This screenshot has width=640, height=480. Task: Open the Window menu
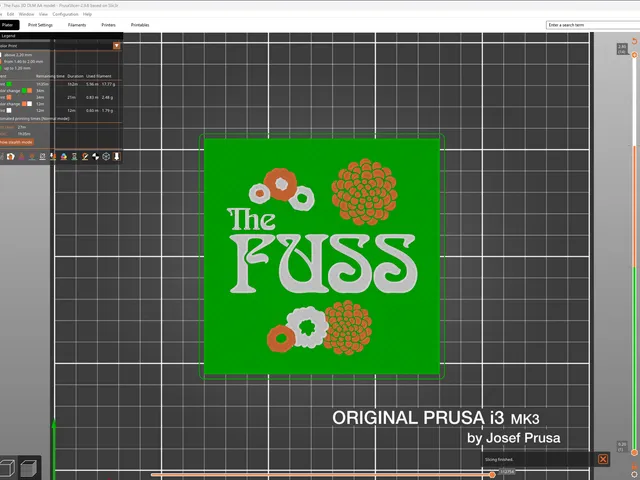tap(27, 14)
